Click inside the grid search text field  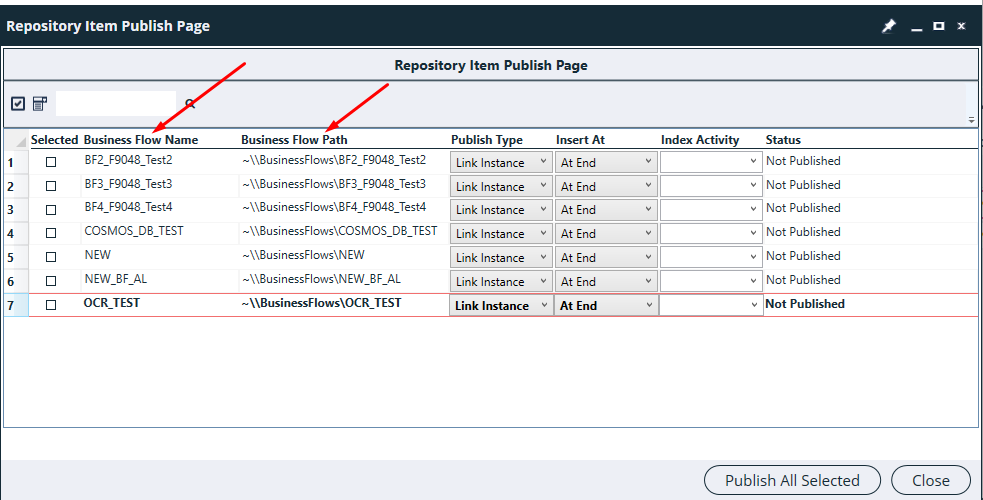tap(115, 103)
